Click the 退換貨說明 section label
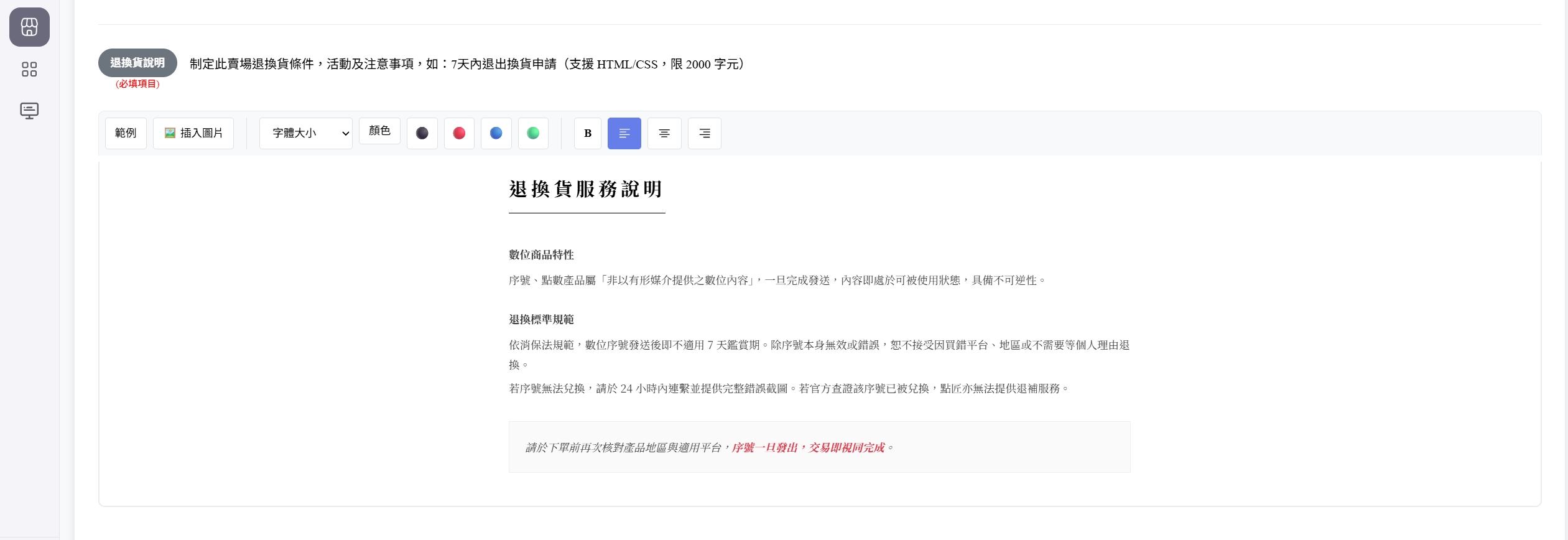The height and width of the screenshot is (540, 1568). click(x=137, y=63)
